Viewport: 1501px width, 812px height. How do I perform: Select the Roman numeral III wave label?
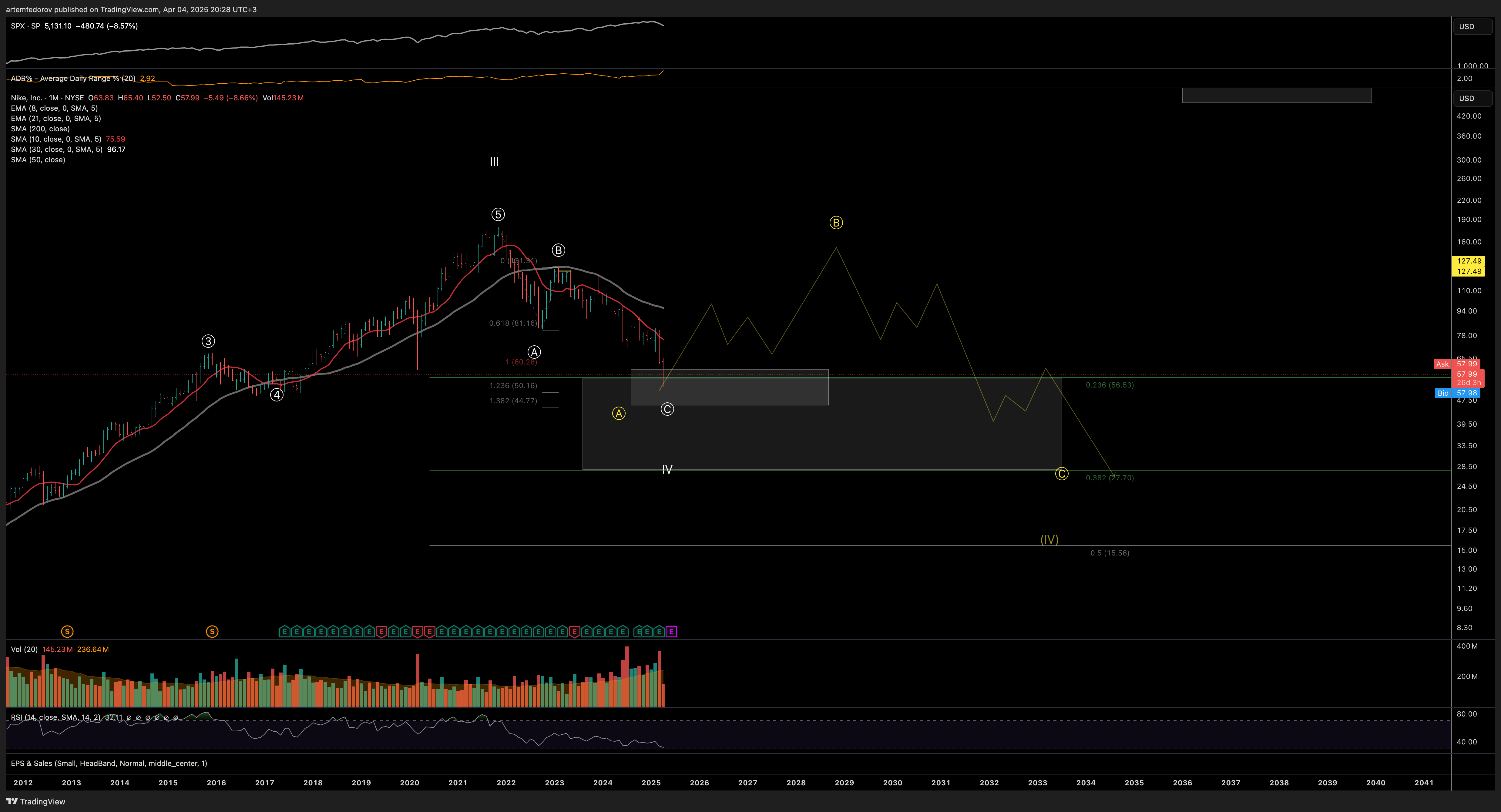494,162
